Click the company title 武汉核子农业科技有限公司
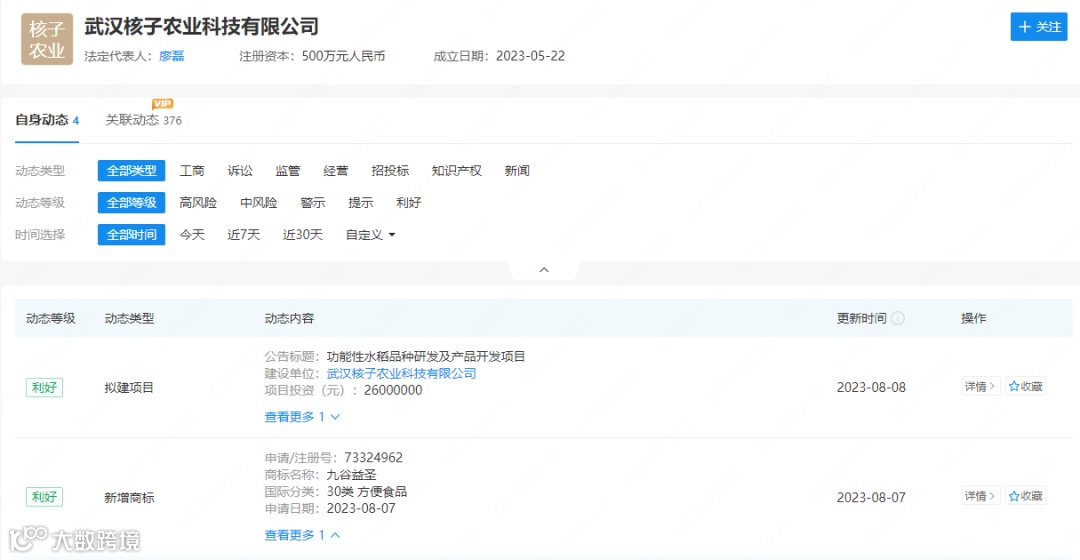The width and height of the screenshot is (1080, 560). [202, 27]
